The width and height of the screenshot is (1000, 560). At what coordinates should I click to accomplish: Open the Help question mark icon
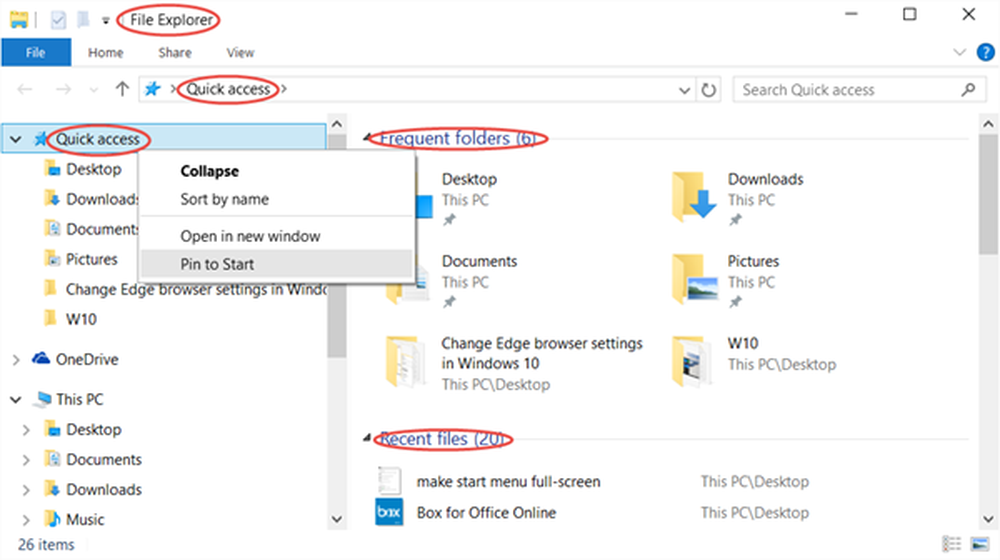[985, 52]
